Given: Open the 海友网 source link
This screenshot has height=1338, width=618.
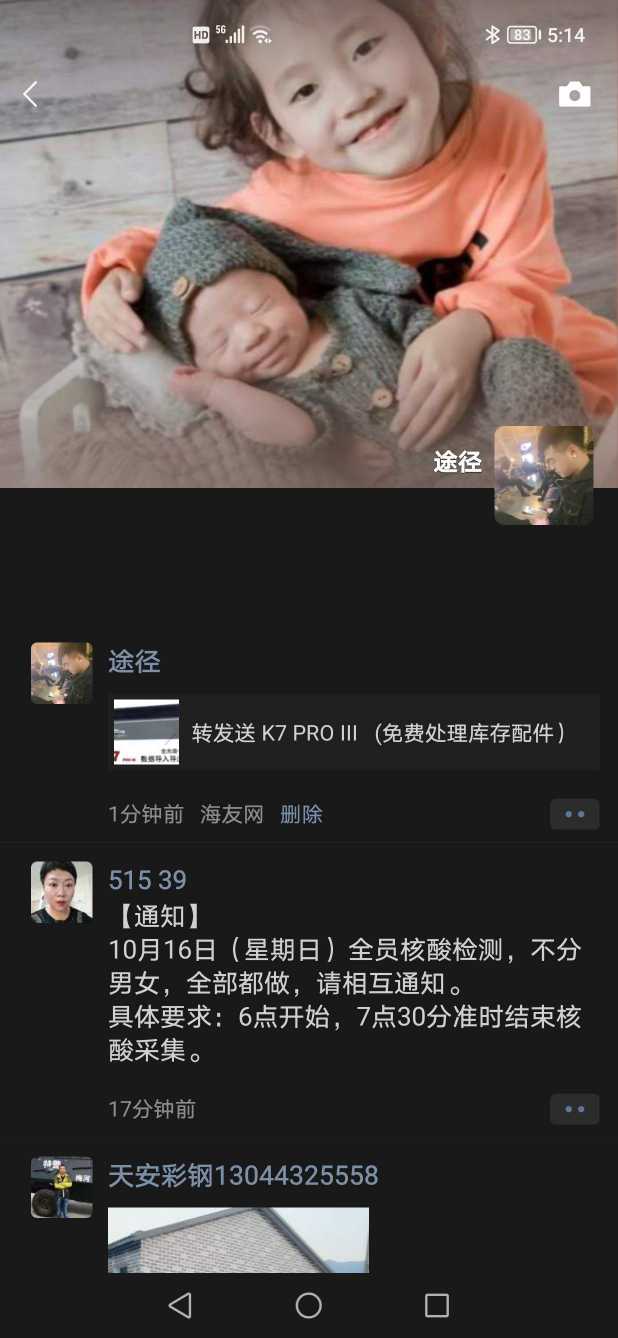Looking at the screenshot, I should [x=232, y=815].
